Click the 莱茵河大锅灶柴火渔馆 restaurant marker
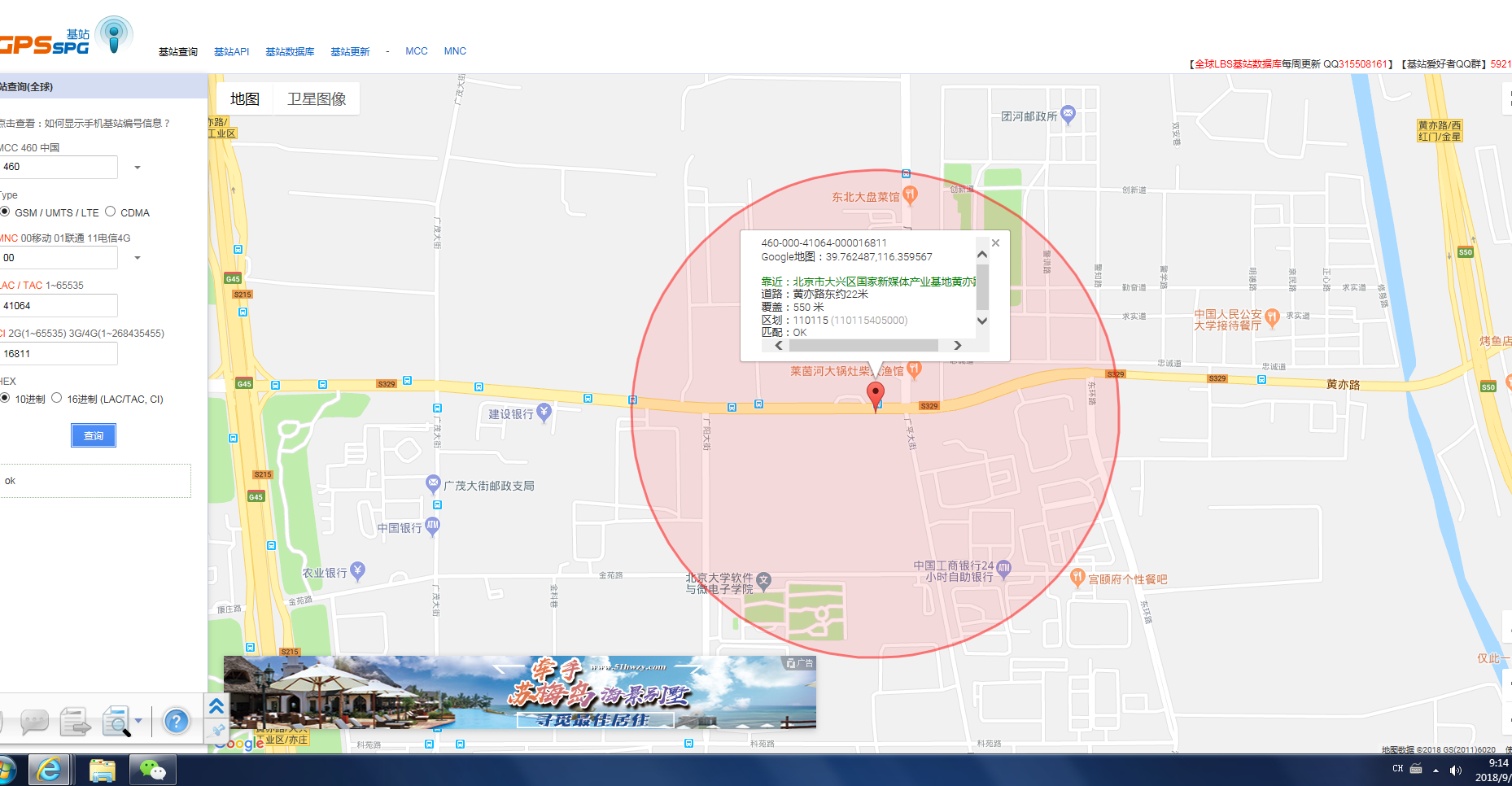This screenshot has height=786, width=1512. (914, 369)
